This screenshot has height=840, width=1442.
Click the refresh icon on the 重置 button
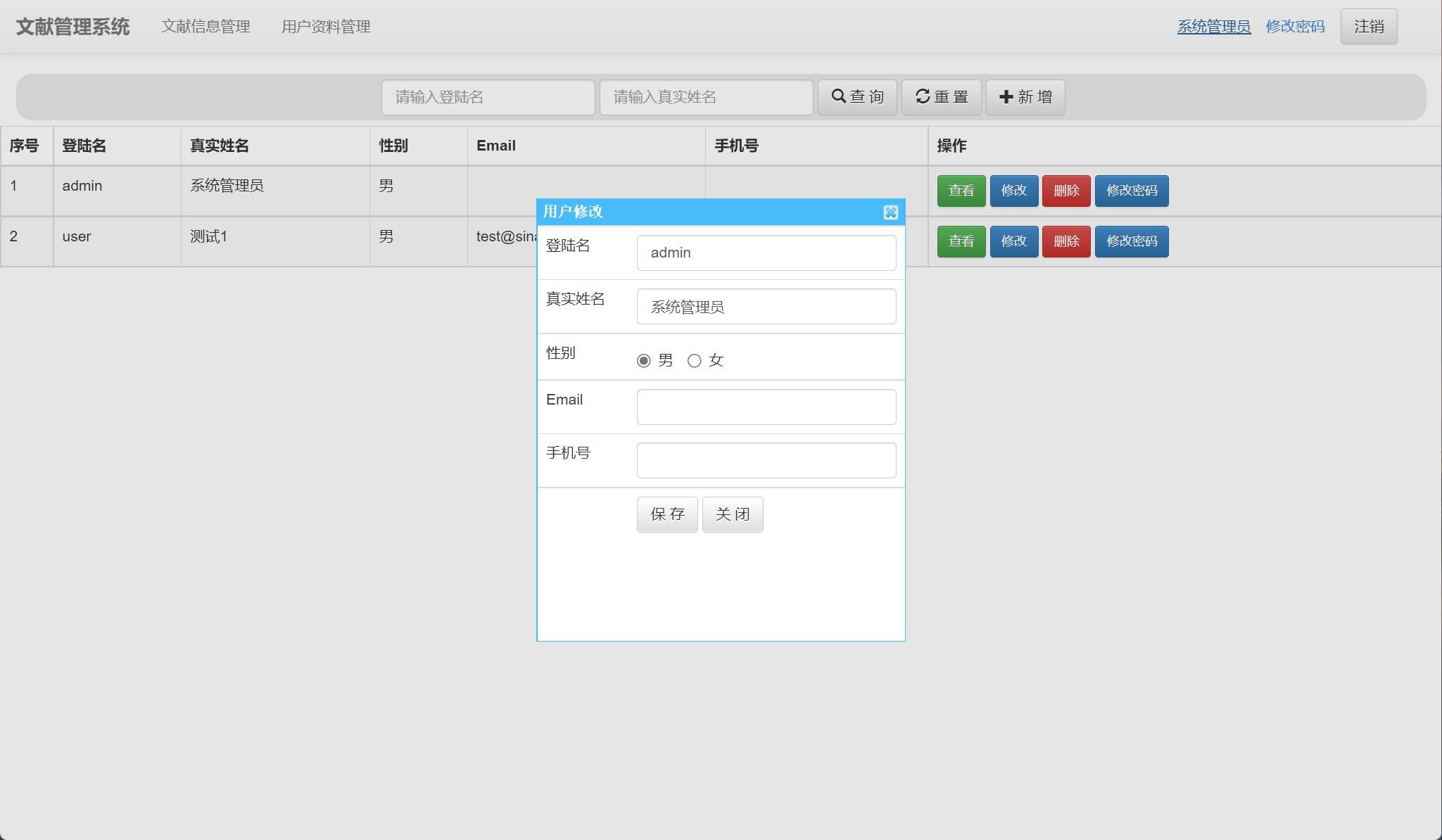point(923,97)
